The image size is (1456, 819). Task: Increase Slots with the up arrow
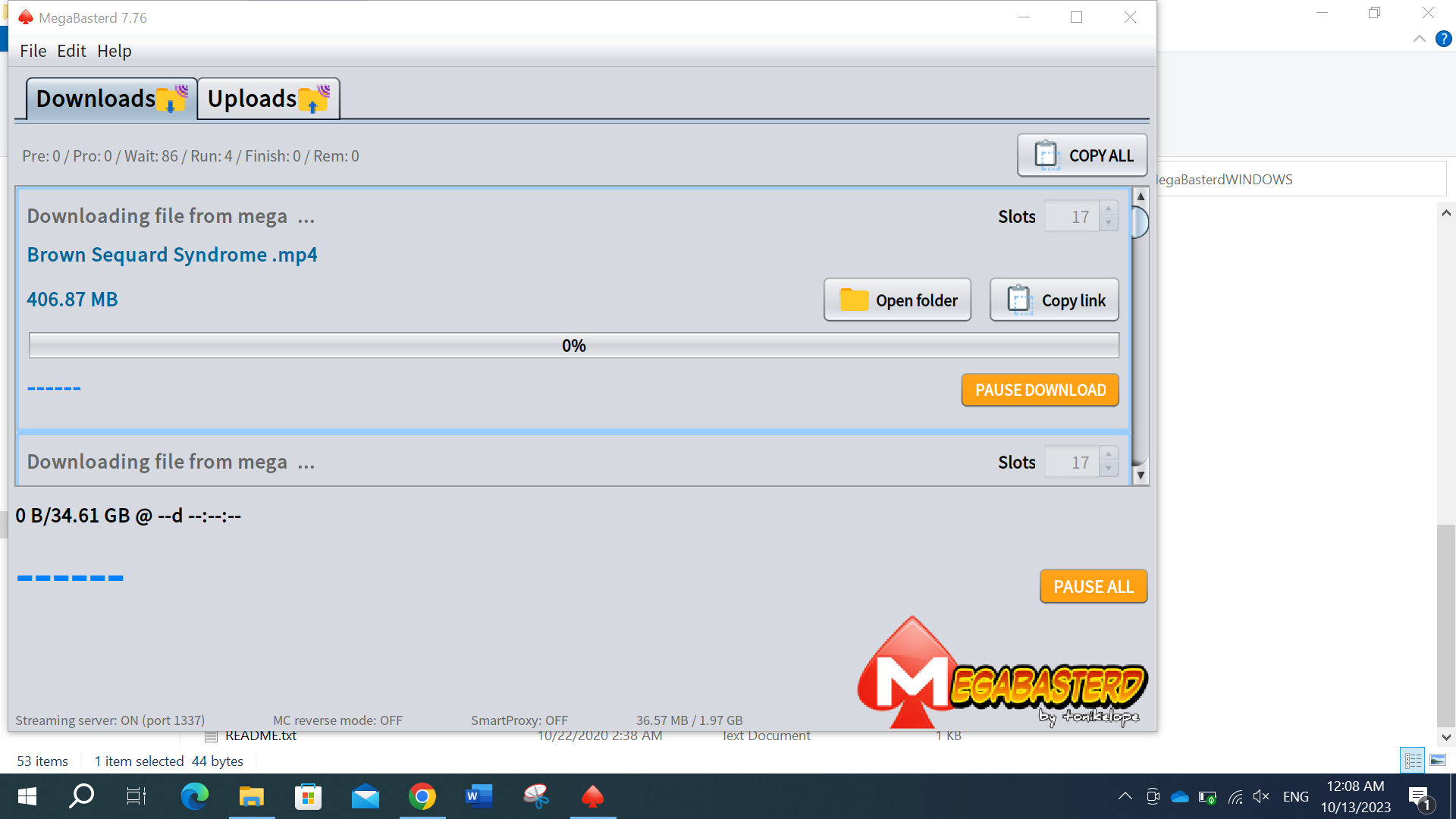[1108, 209]
